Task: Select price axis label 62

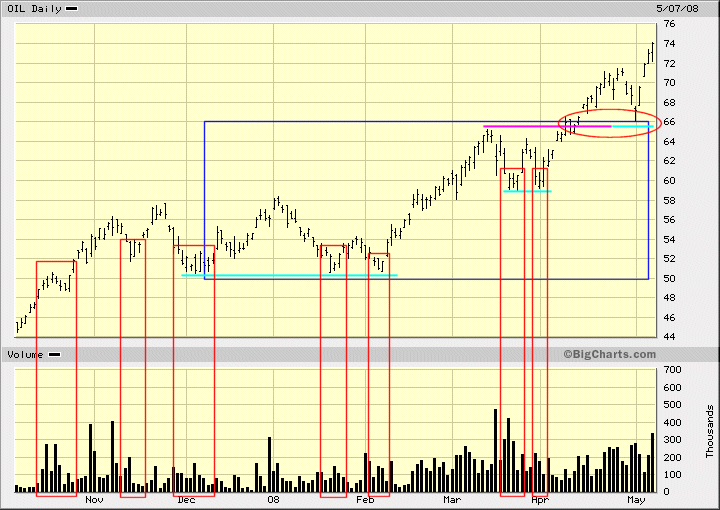Action: click(669, 161)
